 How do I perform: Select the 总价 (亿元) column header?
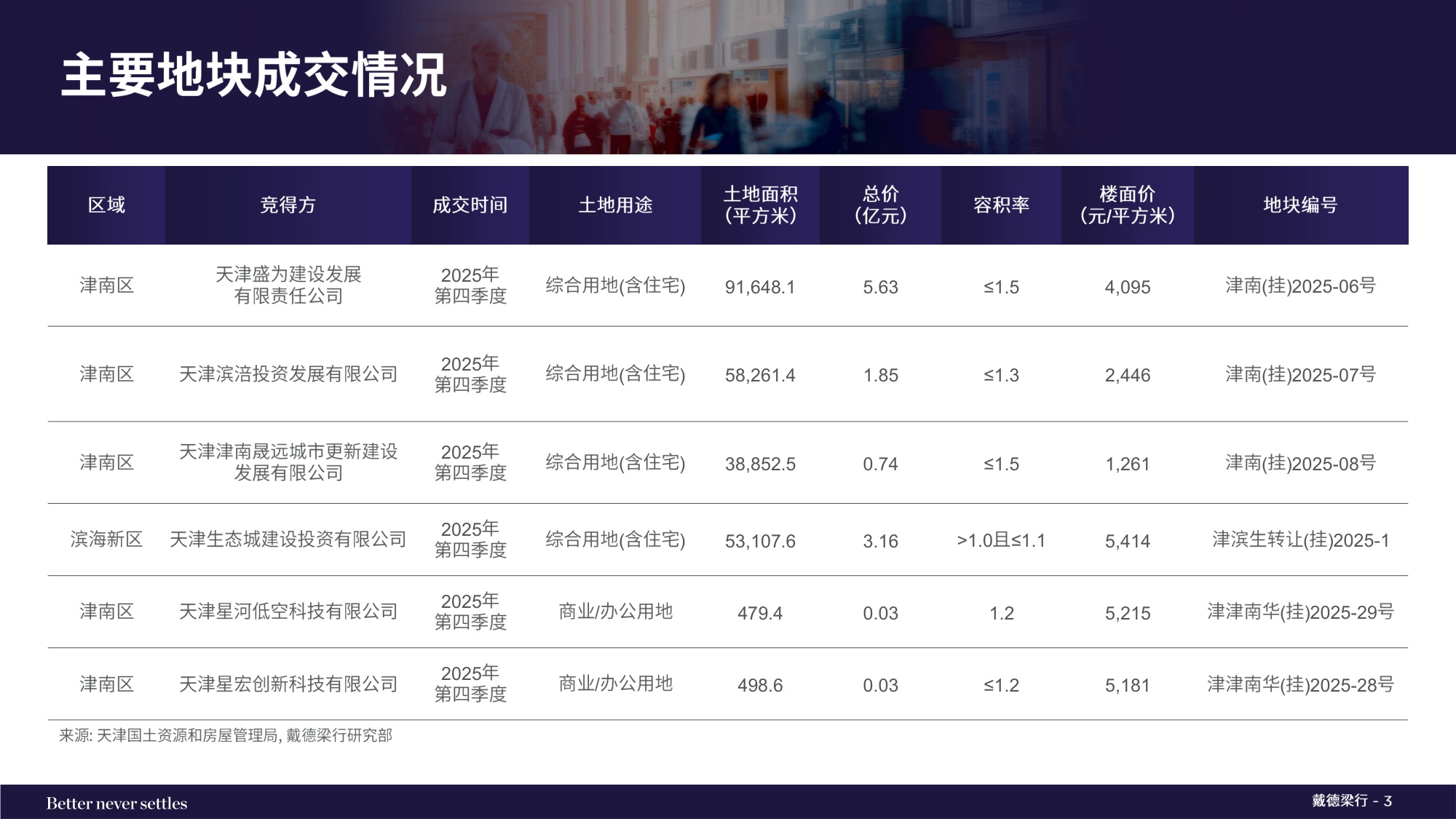click(880, 205)
